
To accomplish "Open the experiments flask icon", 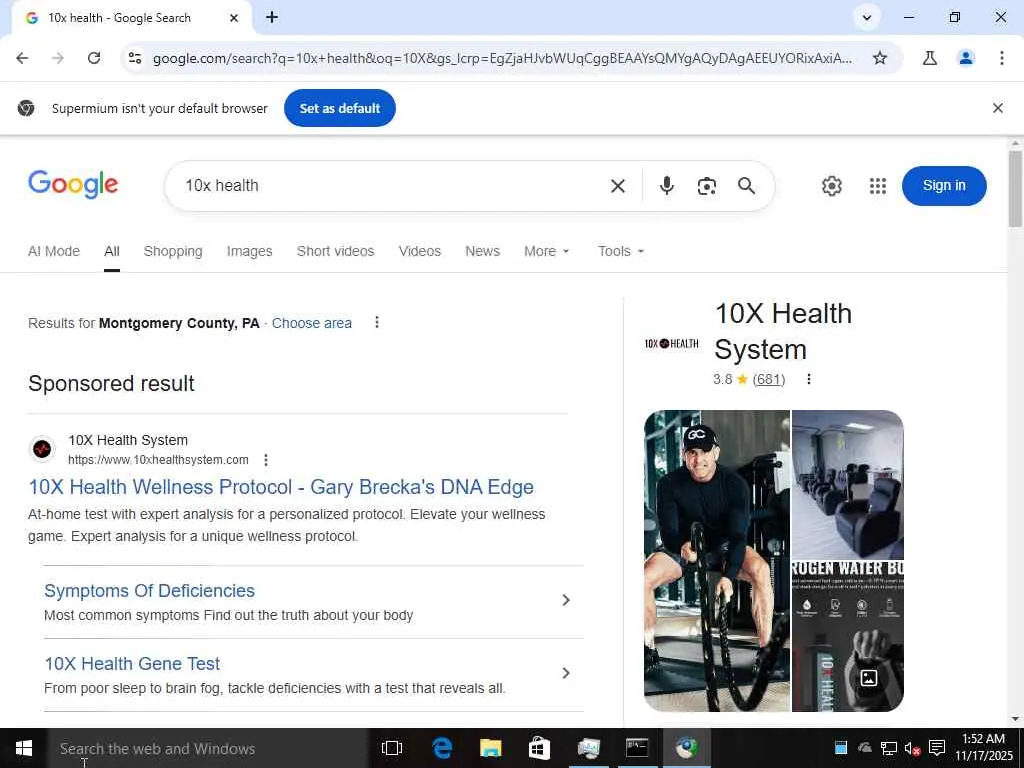I will (x=929, y=58).
